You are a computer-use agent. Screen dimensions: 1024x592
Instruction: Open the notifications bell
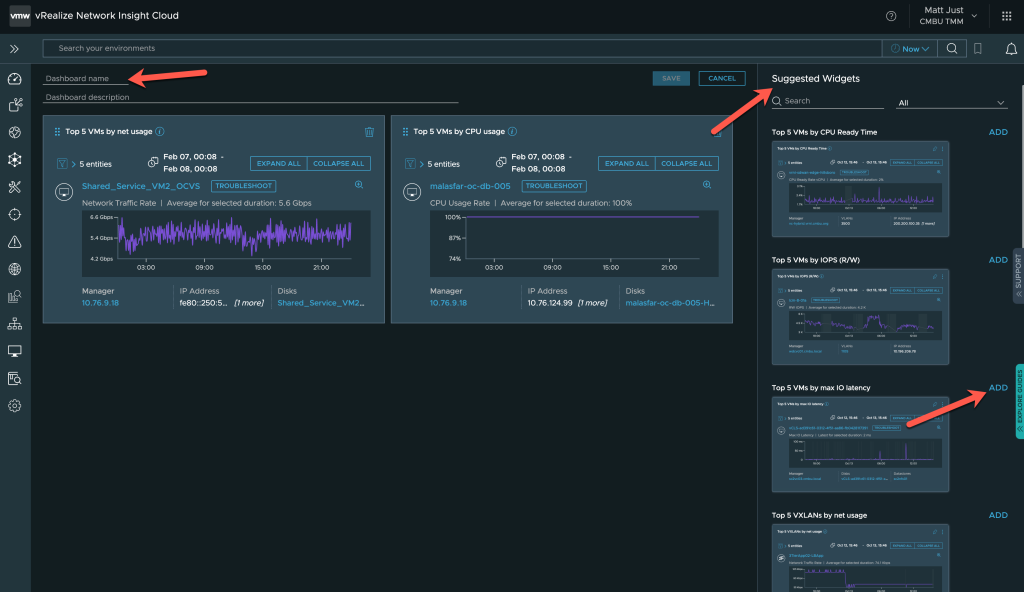coord(1010,48)
